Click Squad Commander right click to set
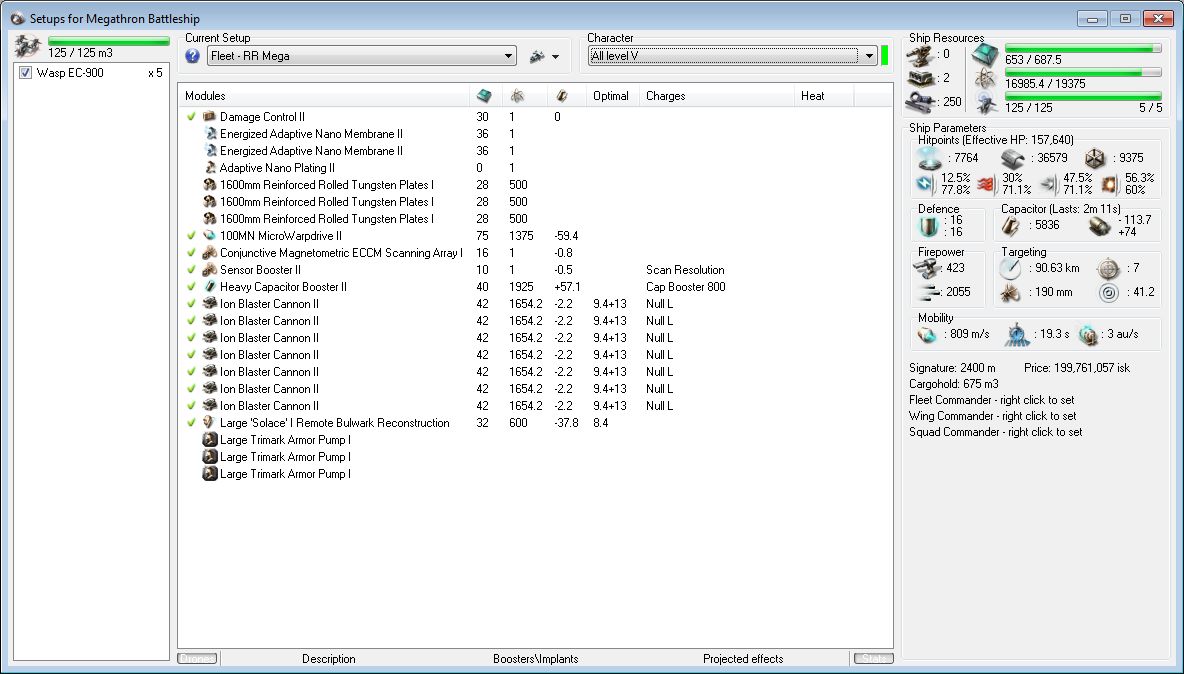Screen dimensions: 1184x674 pyautogui.click(x=995, y=432)
